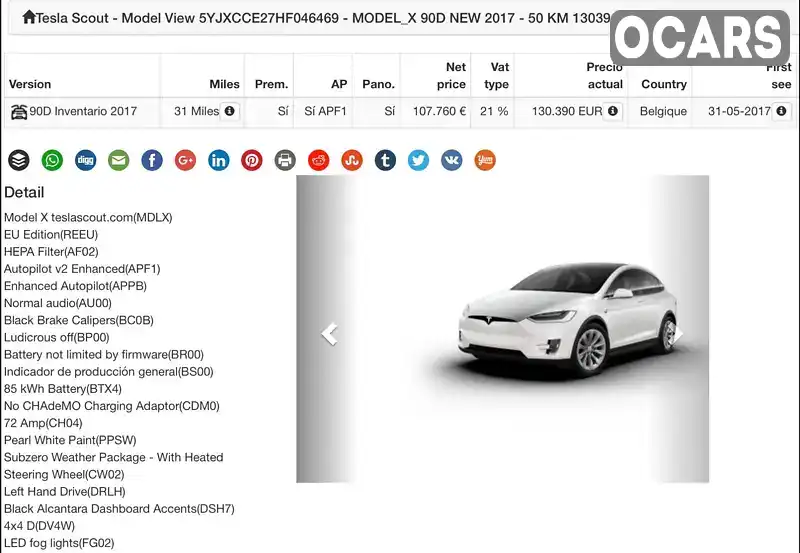Screen dimensions: 800x553
Task: Click Black Brake Calipers(BC0B) line
Action: pos(79,320)
